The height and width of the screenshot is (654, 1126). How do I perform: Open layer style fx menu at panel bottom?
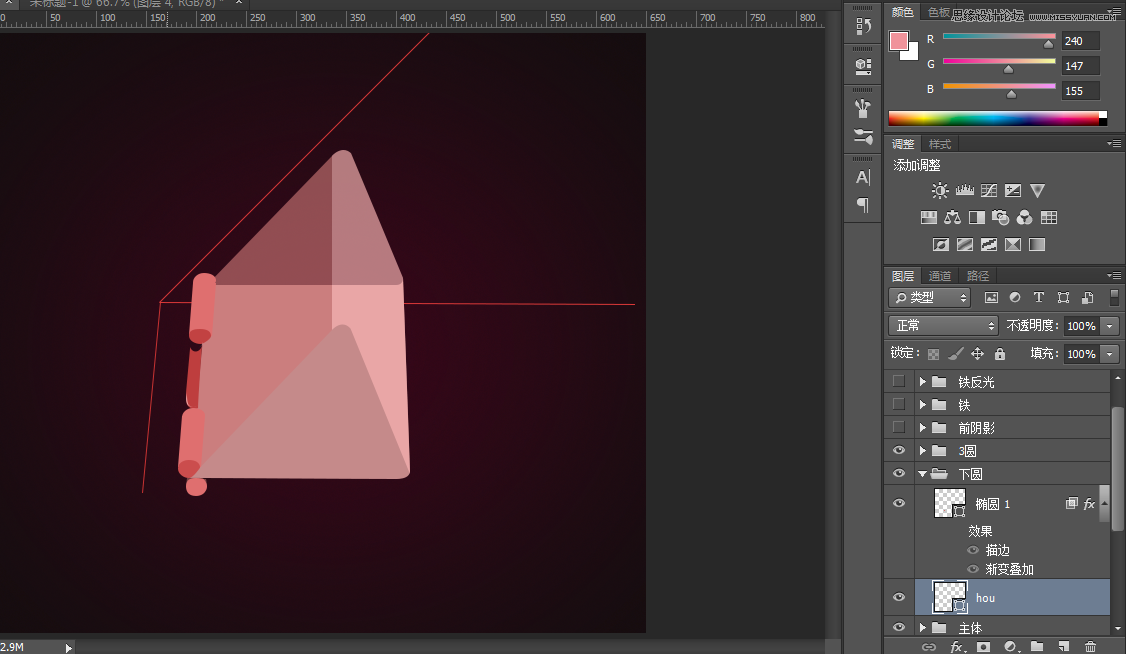[x=957, y=647]
